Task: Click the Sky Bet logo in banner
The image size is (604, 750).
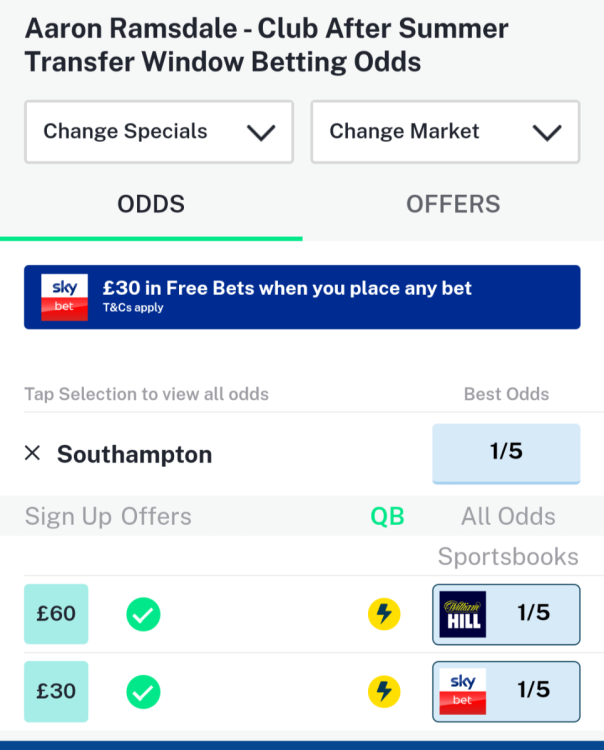Action: 64,297
